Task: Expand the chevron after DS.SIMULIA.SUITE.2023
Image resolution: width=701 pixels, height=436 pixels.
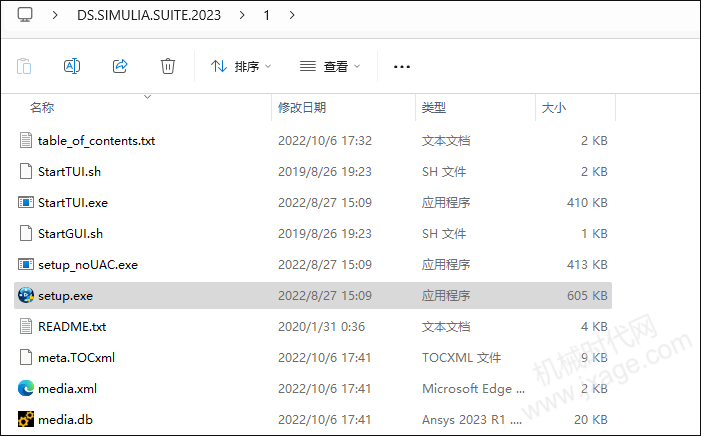Action: [x=242, y=15]
